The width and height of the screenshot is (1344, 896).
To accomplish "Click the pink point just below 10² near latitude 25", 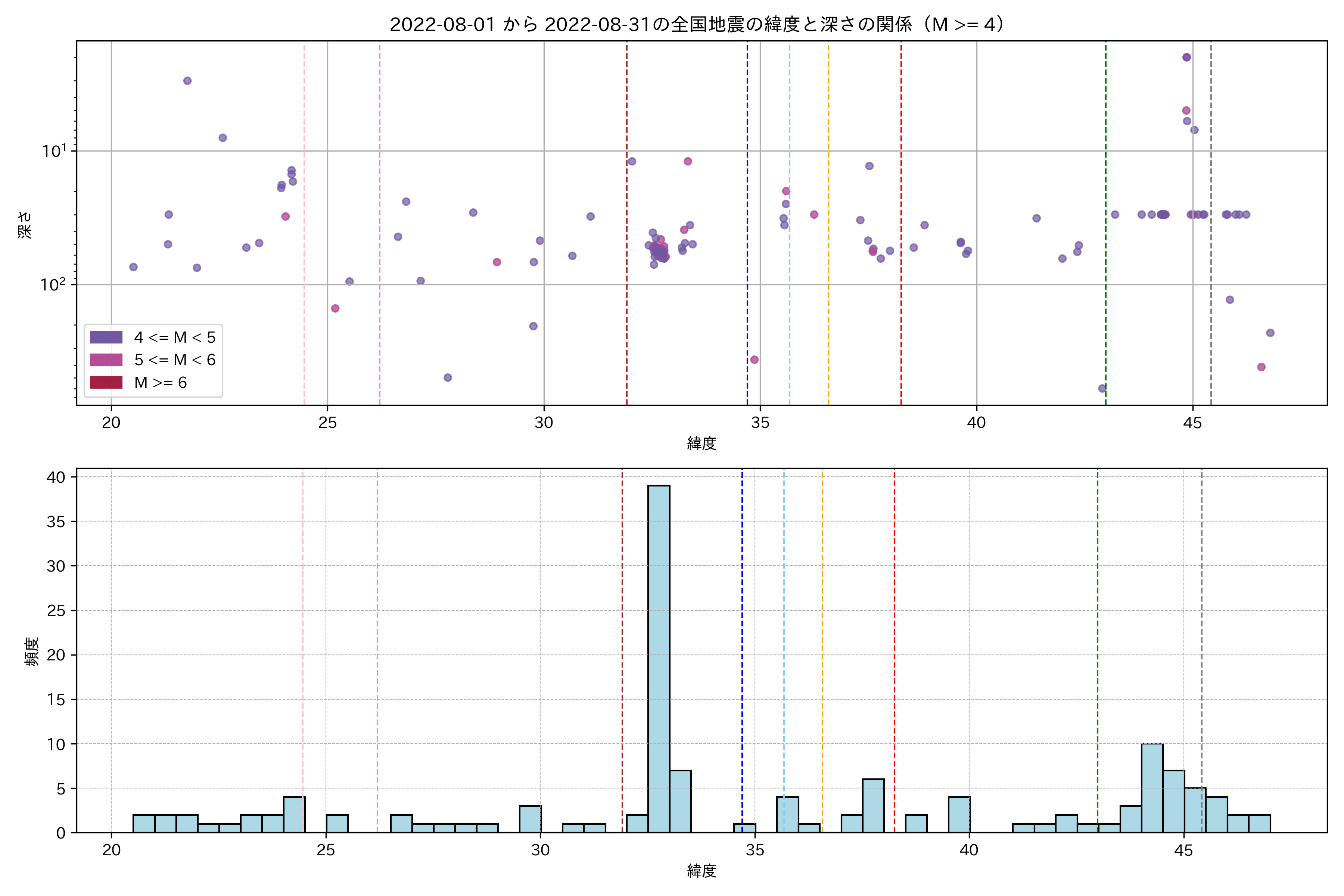I will click(x=335, y=309).
